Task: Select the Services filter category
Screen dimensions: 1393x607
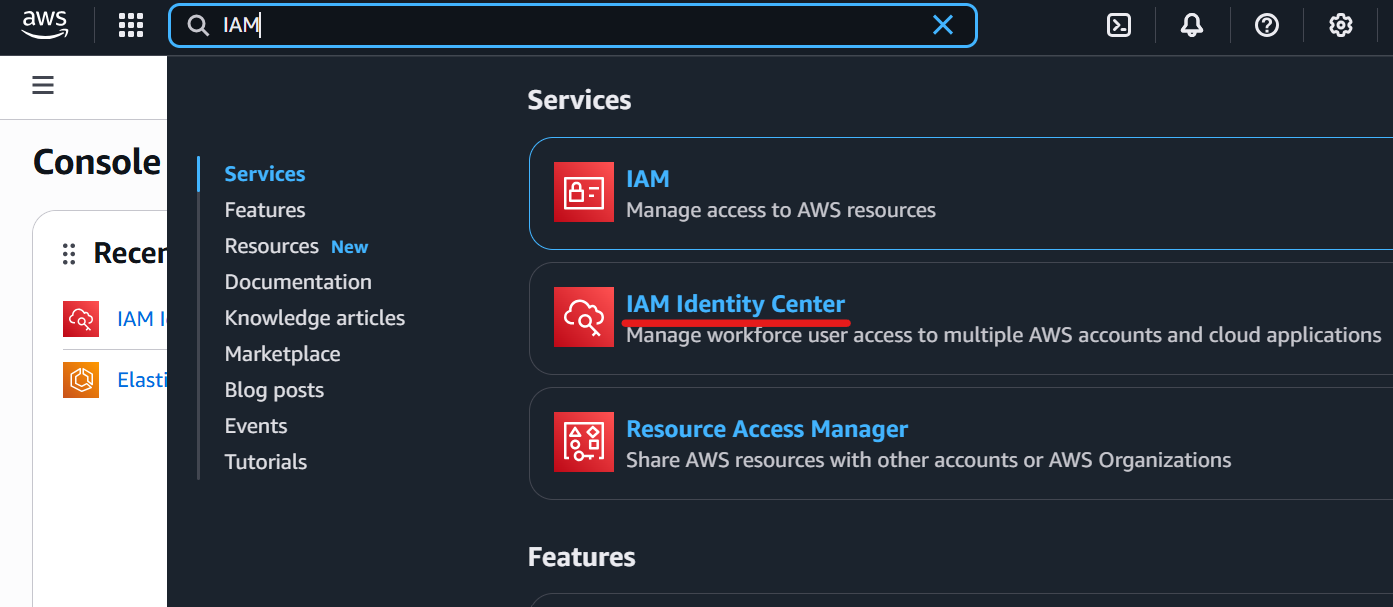Action: pos(265,174)
